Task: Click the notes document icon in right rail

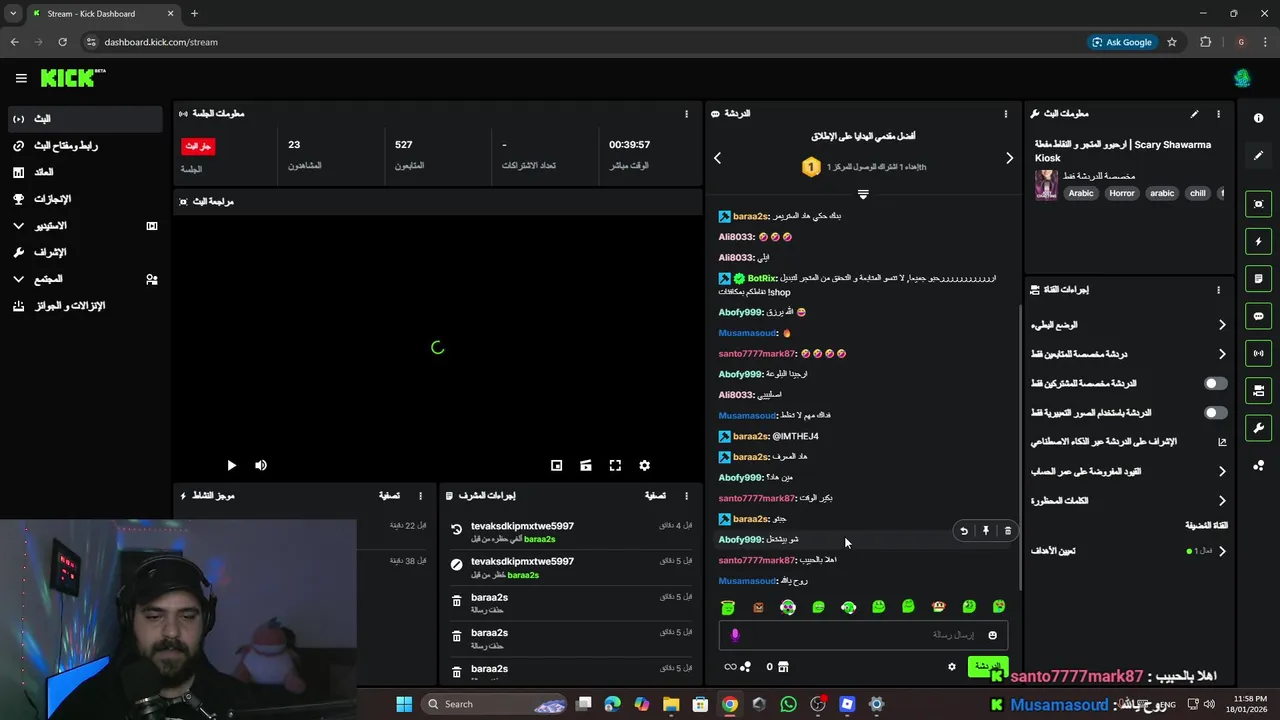Action: 1258,278
